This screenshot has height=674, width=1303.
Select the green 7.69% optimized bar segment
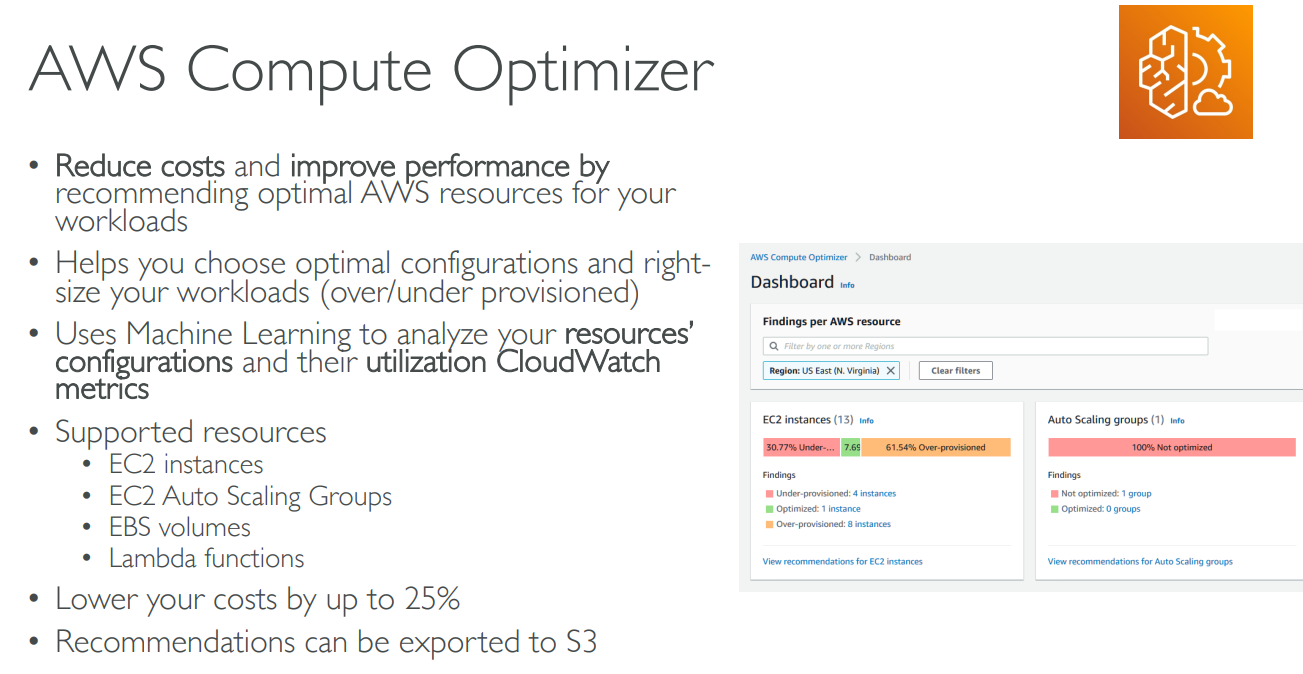(x=850, y=448)
